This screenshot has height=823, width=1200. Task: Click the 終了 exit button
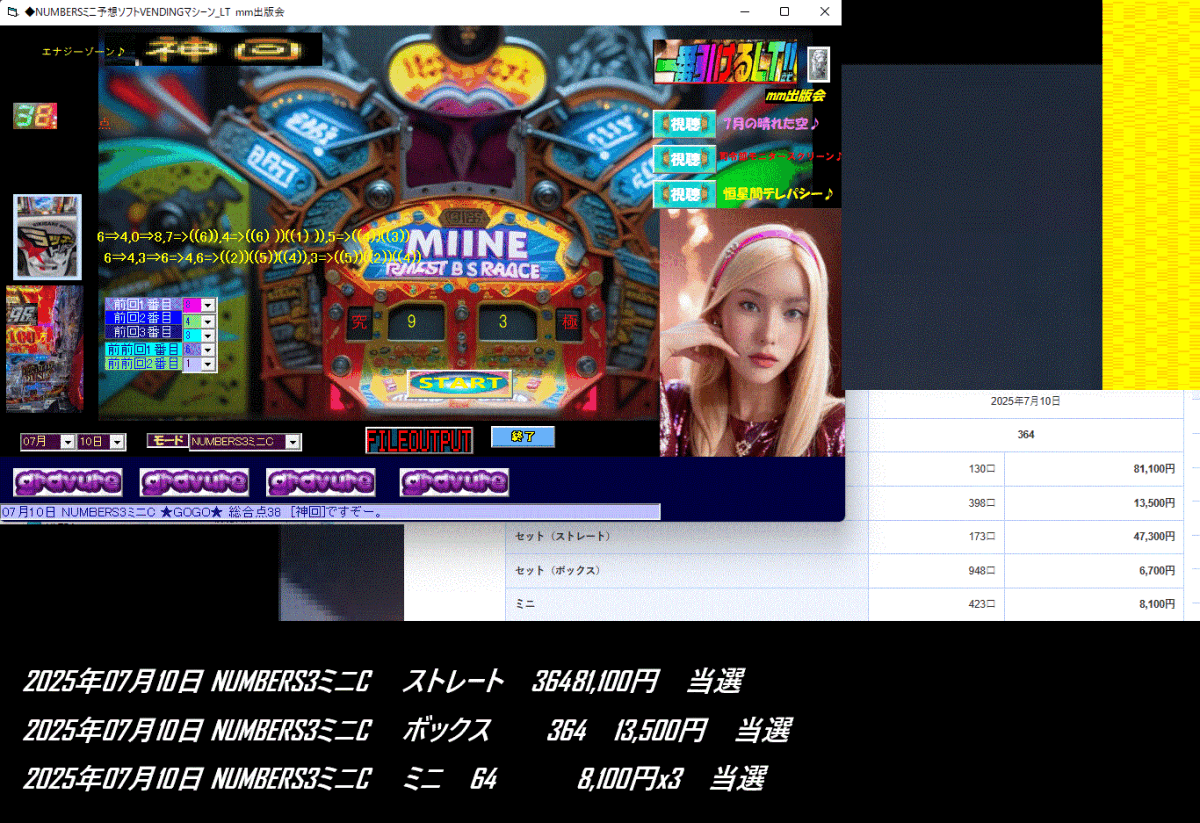[x=522, y=437]
